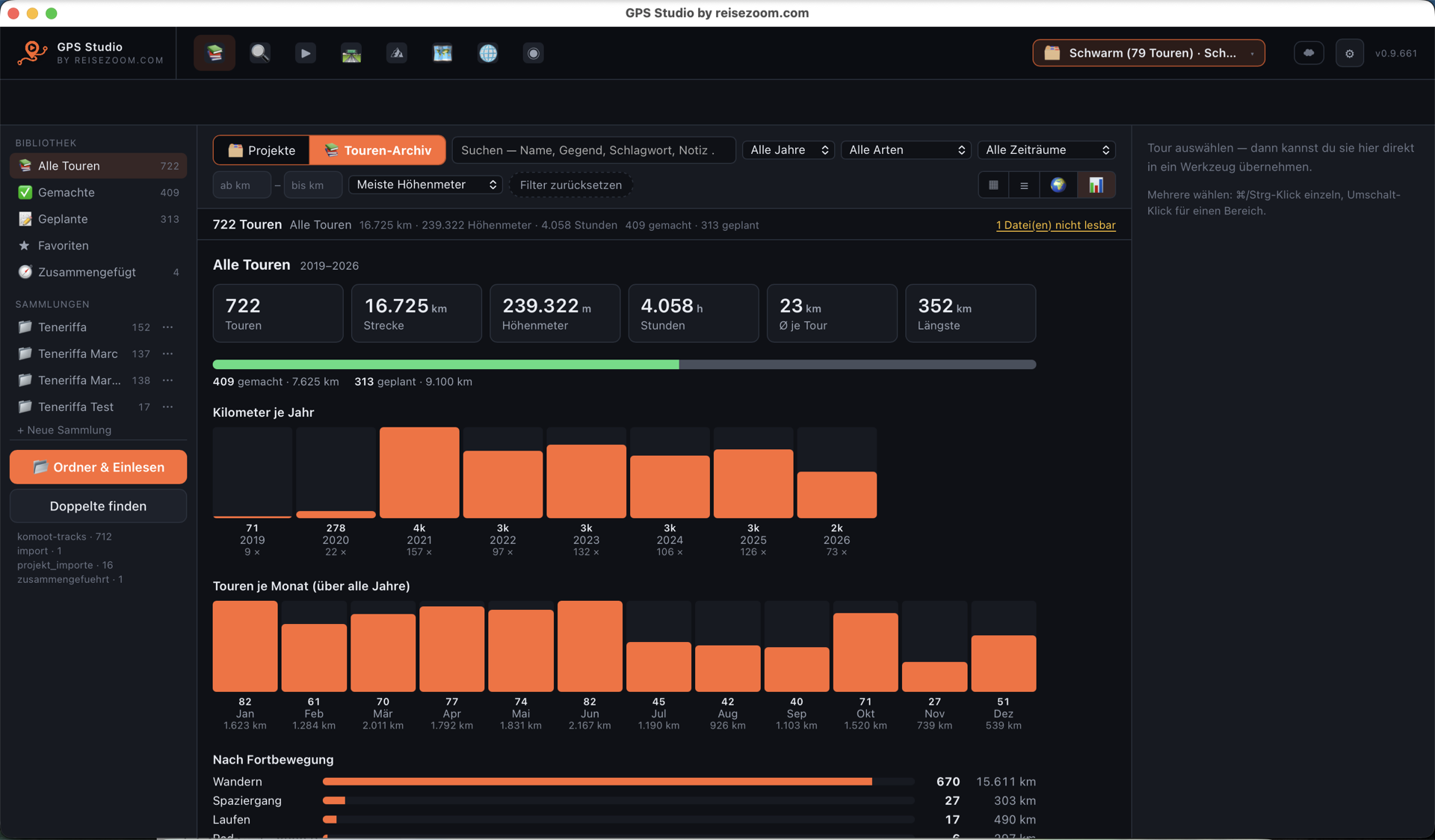The image size is (1435, 840).
Task: Open options for Teneriffa collection
Action: pos(168,327)
